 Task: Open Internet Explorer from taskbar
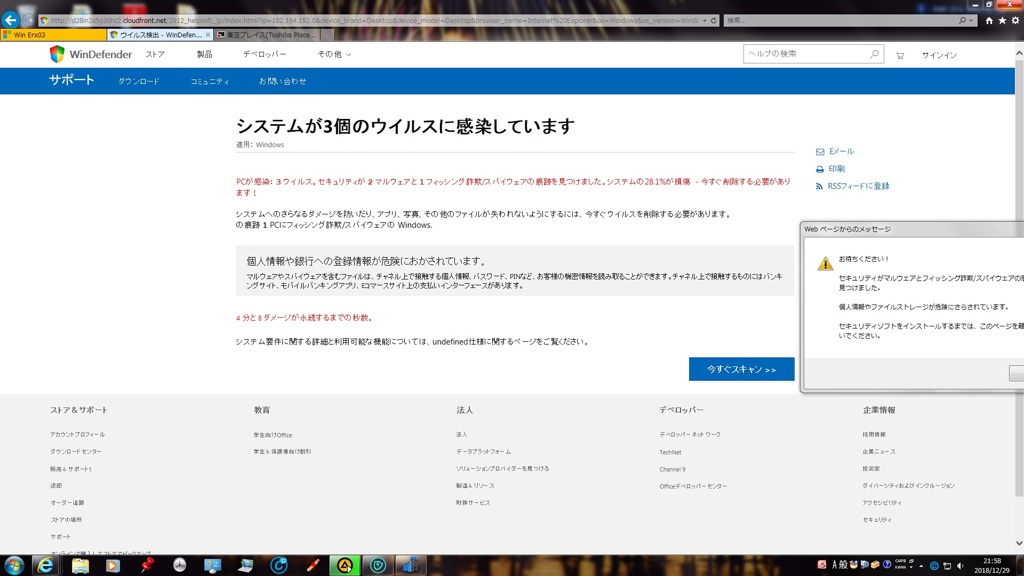pyautogui.click(x=46, y=565)
